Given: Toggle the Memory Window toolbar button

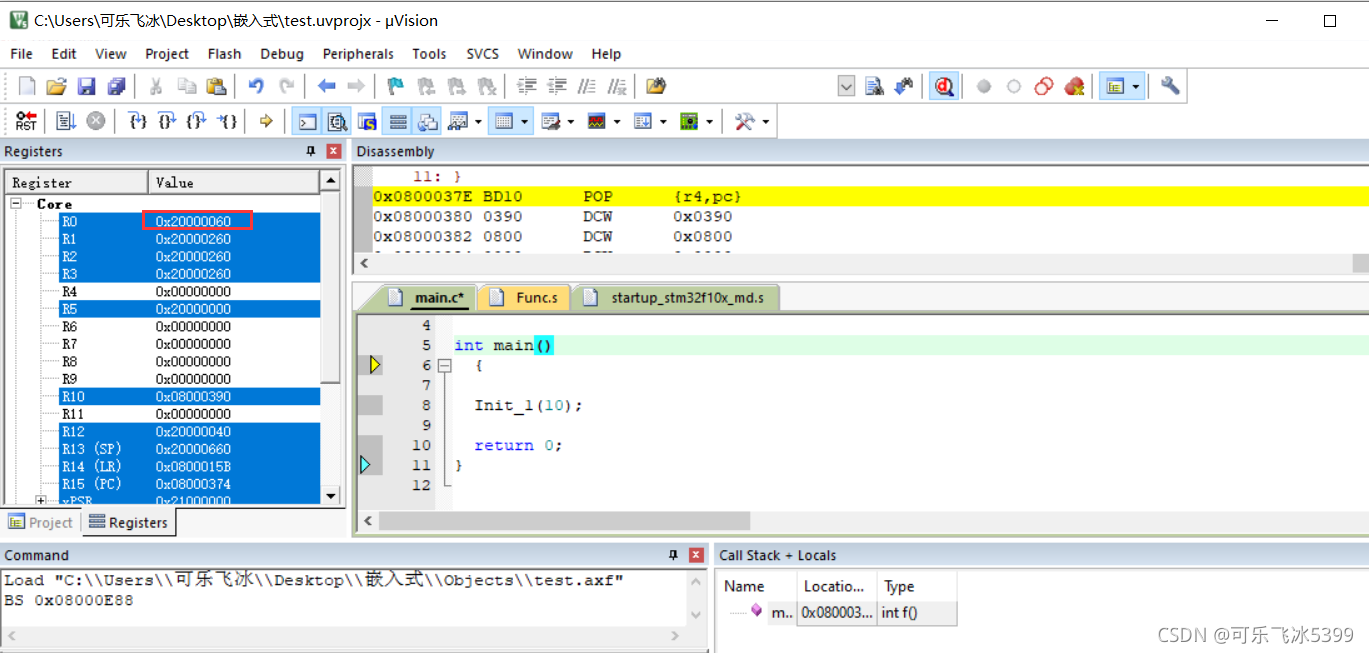Looking at the screenshot, I should point(504,122).
